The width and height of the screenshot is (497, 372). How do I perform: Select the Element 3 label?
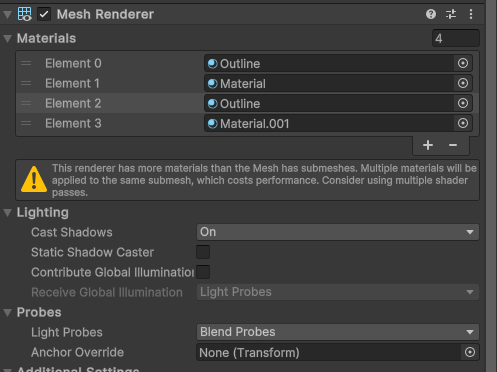tap(73, 123)
